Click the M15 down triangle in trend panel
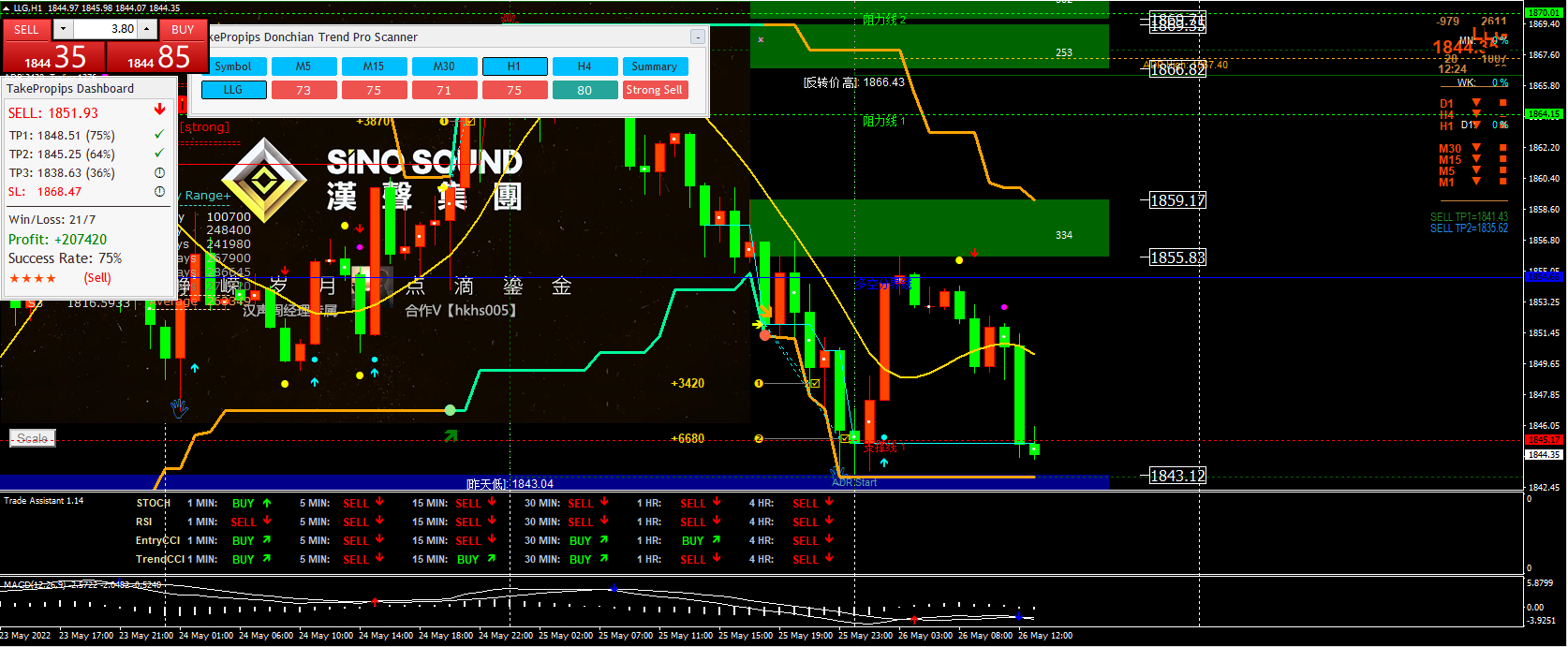 point(1477,159)
